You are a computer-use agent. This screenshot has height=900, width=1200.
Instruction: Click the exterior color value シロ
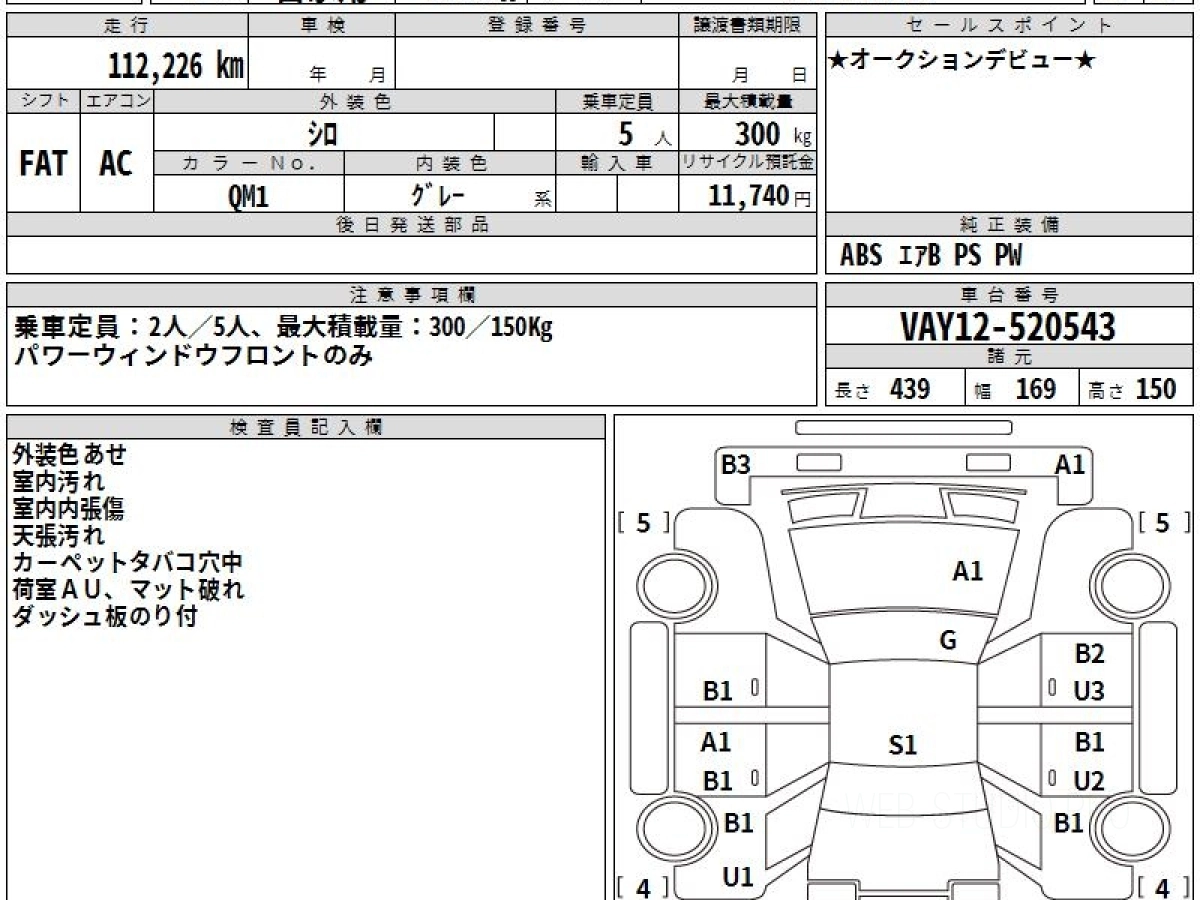click(x=322, y=132)
